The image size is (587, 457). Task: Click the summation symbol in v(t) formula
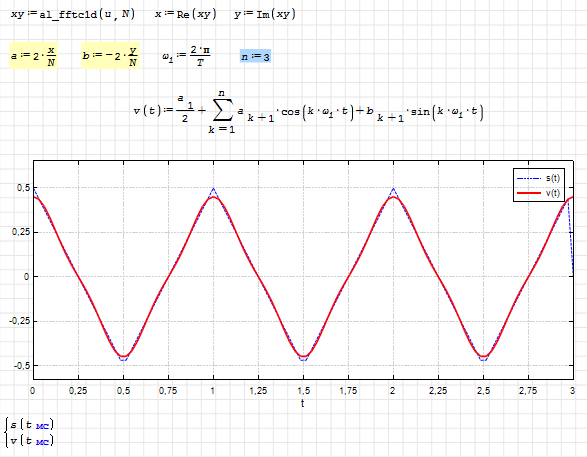coord(223,110)
